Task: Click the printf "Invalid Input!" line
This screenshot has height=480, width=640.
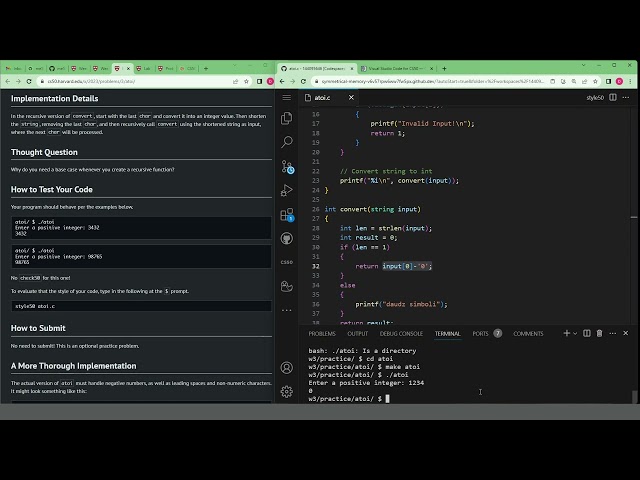Action: 422,123
